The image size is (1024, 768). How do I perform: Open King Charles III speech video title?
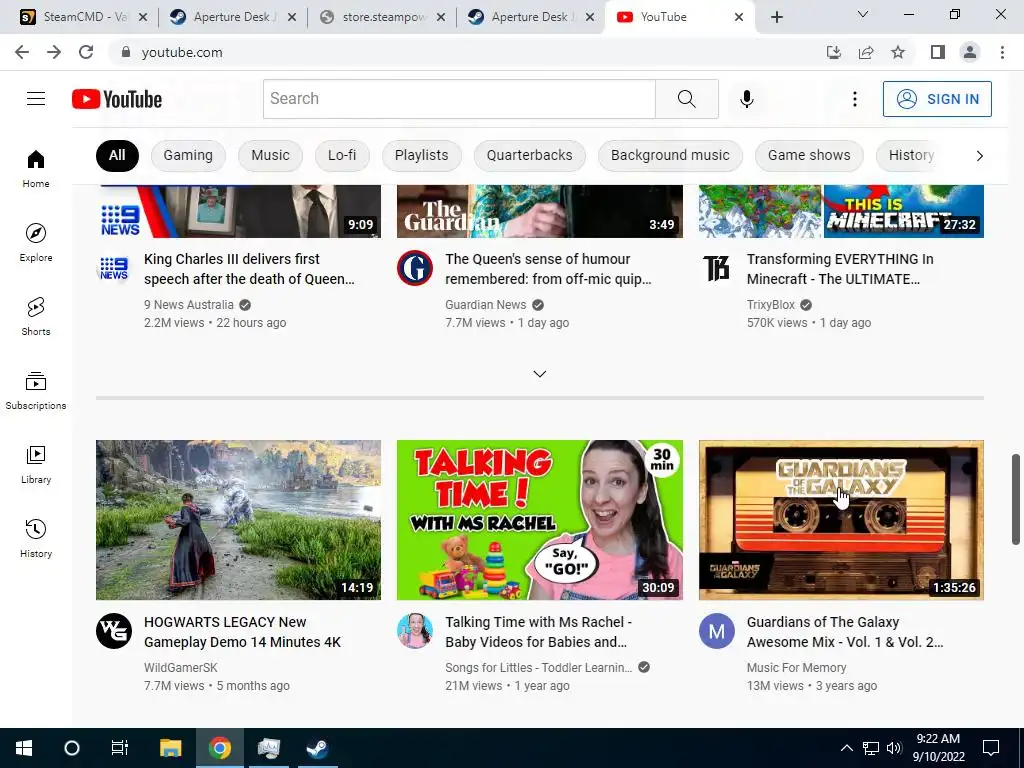[249, 269]
